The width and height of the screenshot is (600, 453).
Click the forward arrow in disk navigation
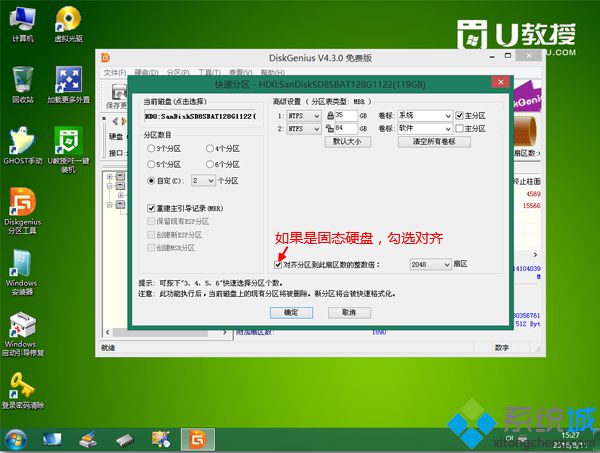pyautogui.click(x=124, y=121)
